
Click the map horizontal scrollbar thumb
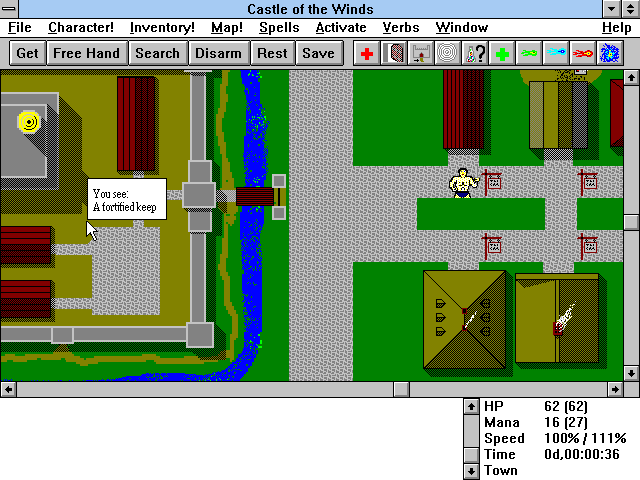(x=402, y=389)
